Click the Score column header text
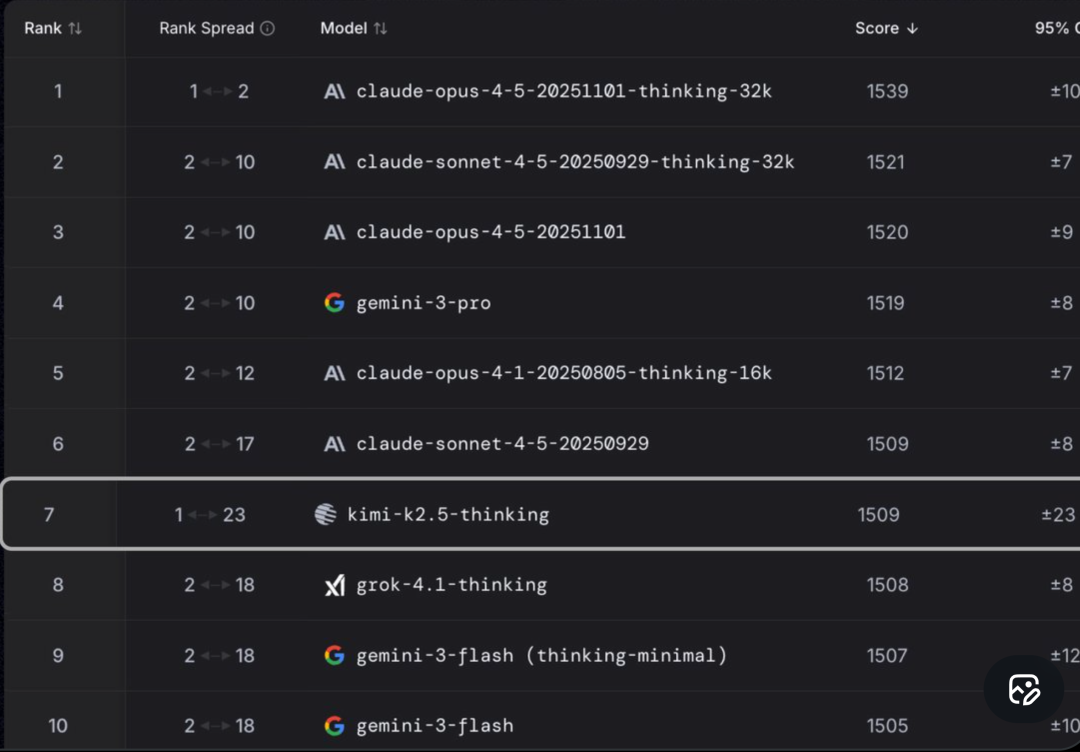 coord(877,28)
